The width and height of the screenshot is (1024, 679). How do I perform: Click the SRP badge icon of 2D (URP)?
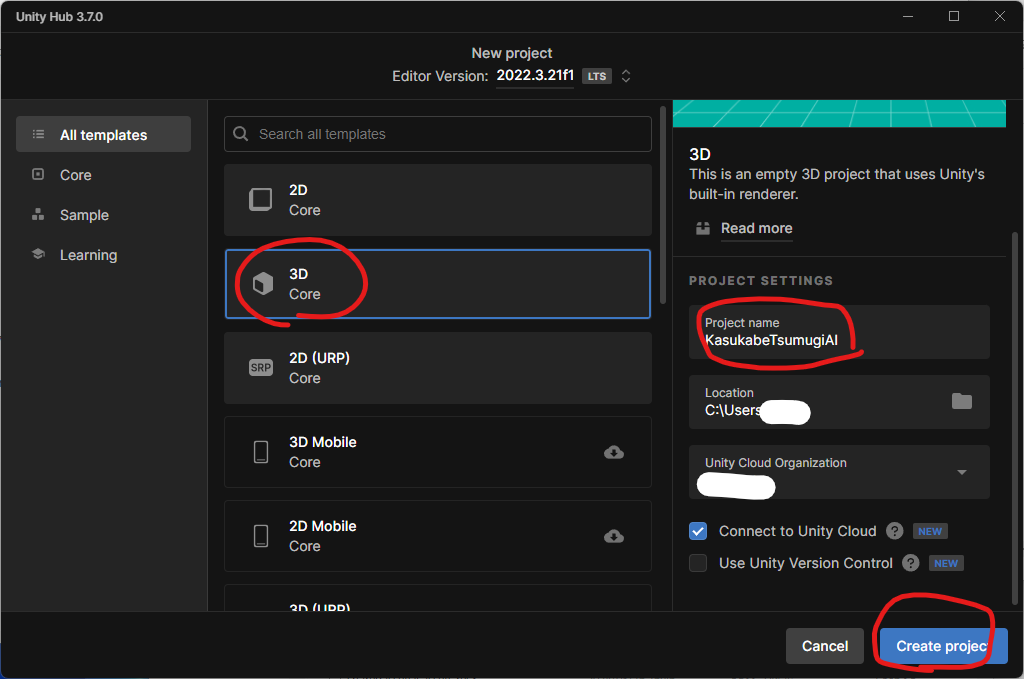(x=261, y=368)
